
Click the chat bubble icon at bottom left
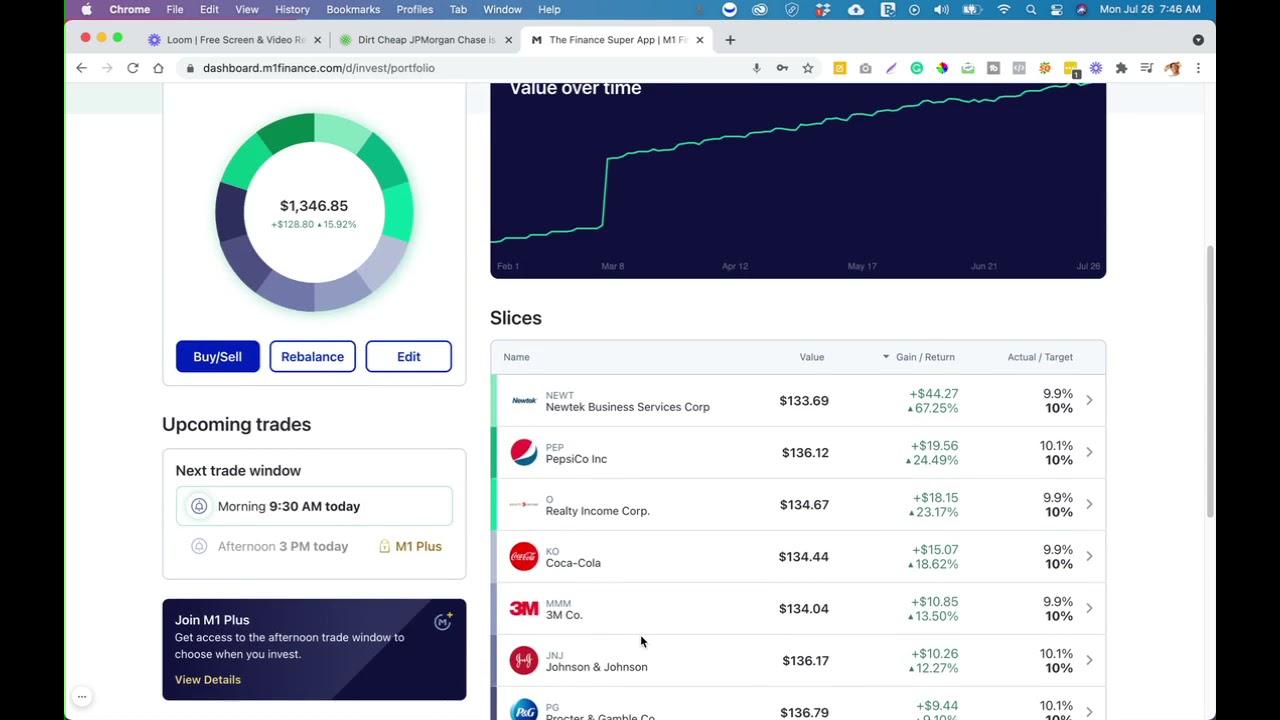(x=82, y=697)
